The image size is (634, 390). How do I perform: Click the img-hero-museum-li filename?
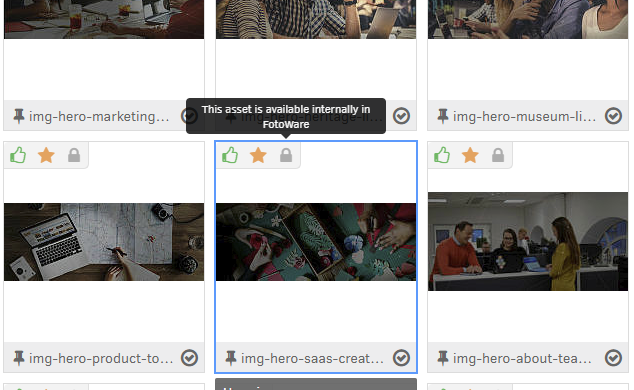pos(524,116)
